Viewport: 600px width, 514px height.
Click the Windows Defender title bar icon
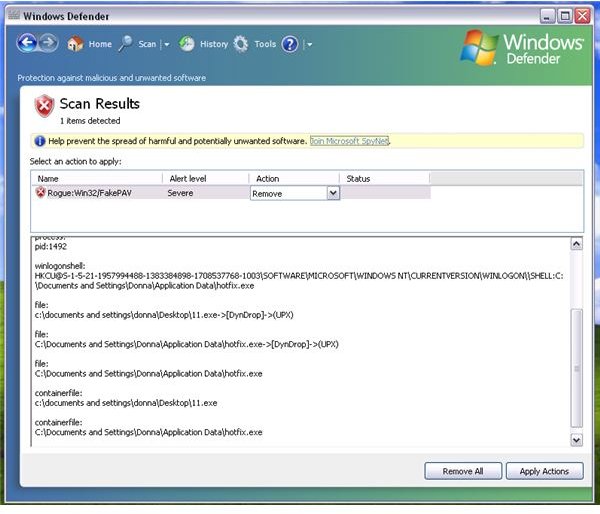point(14,16)
